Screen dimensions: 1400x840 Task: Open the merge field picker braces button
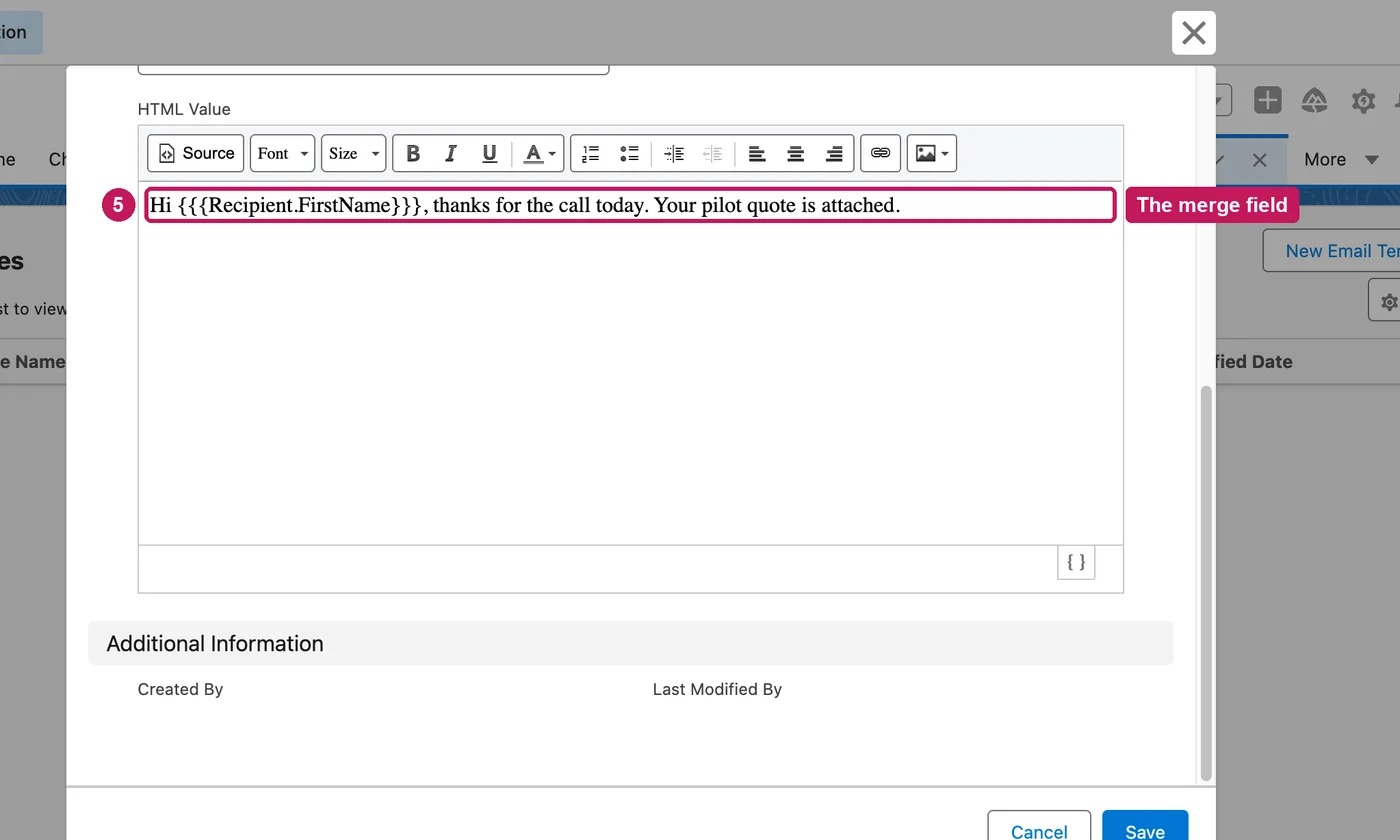point(1076,562)
